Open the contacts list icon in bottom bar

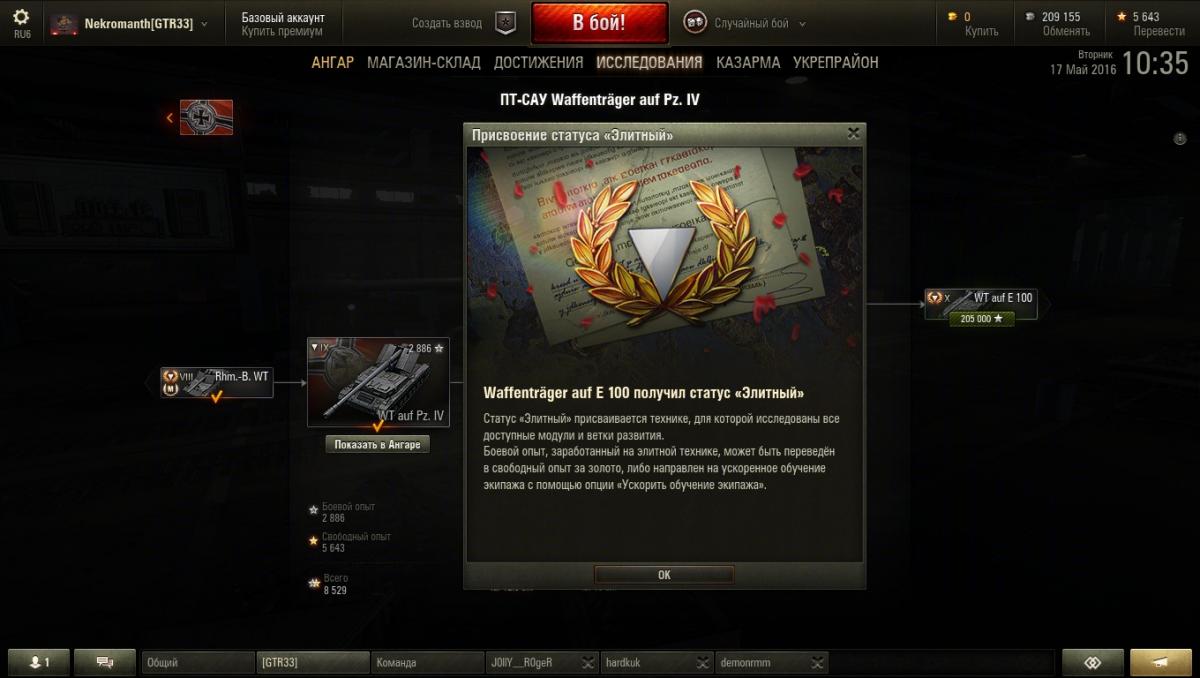click(x=40, y=662)
